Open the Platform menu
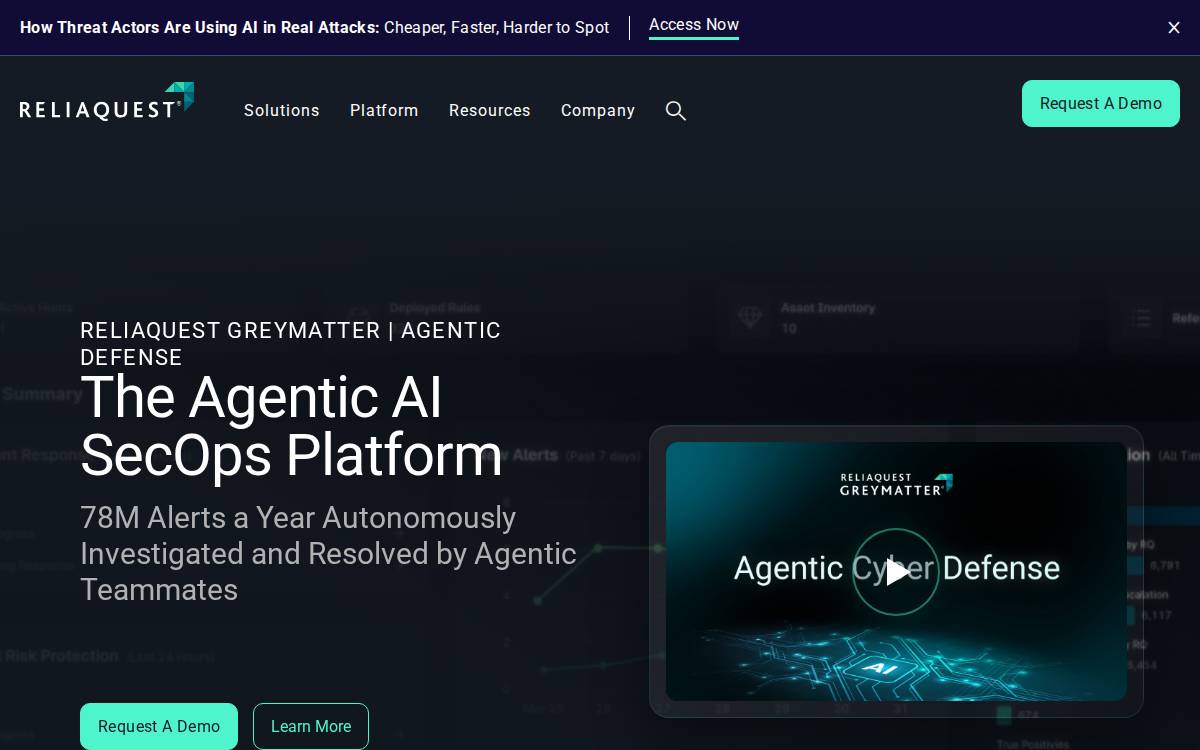1200x750 pixels. (x=384, y=111)
